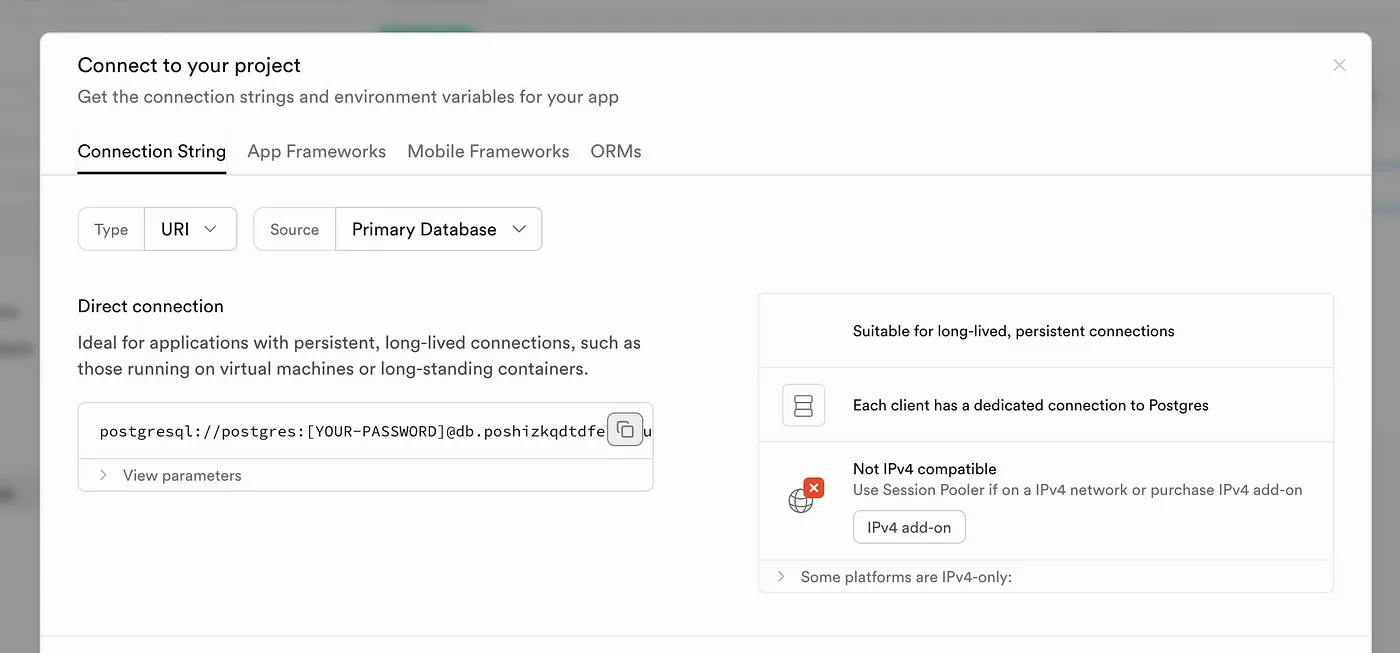Image resolution: width=1400 pixels, height=653 pixels.
Task: Open the URI type dropdown
Action: [x=190, y=229]
